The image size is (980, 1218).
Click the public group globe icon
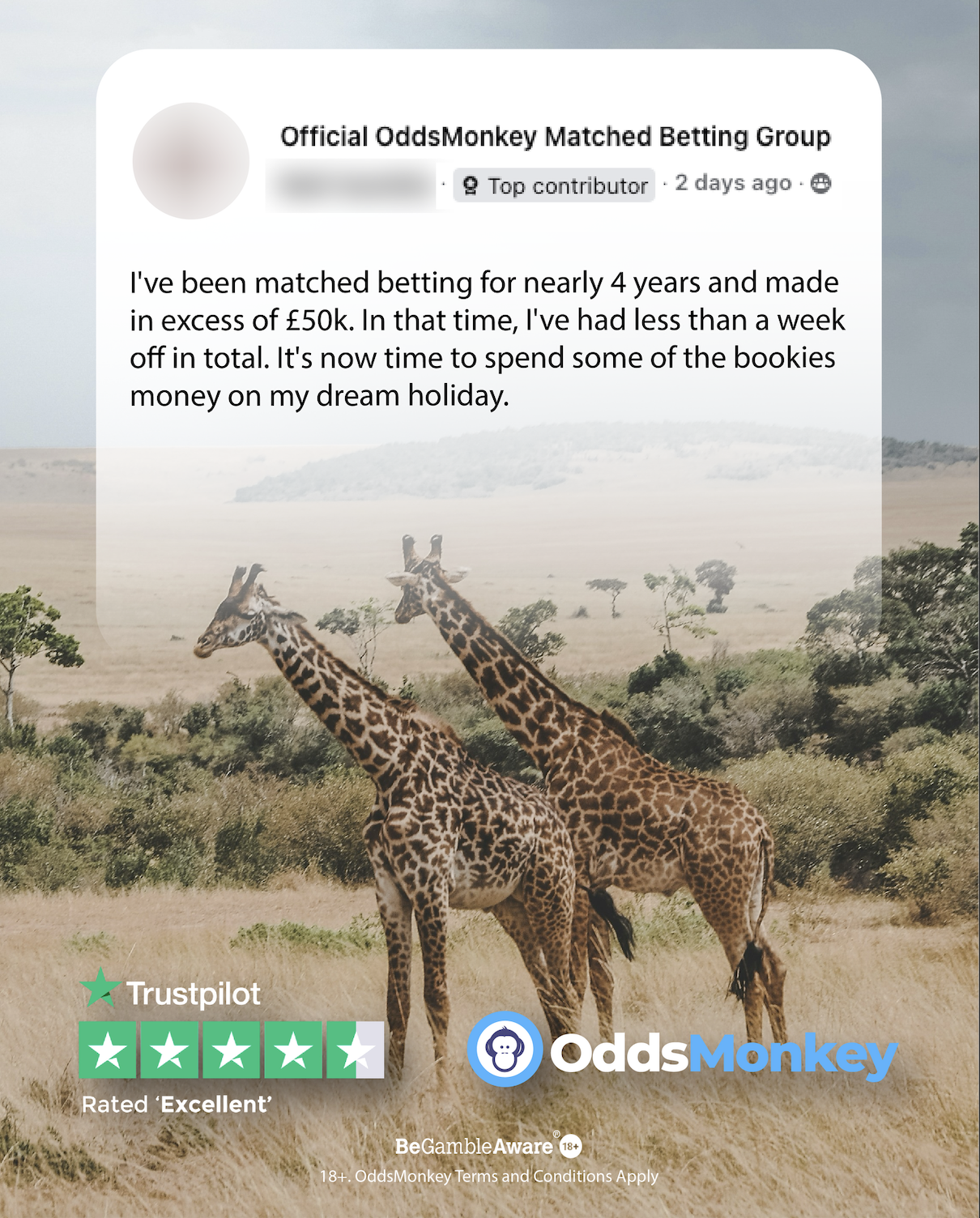[821, 183]
